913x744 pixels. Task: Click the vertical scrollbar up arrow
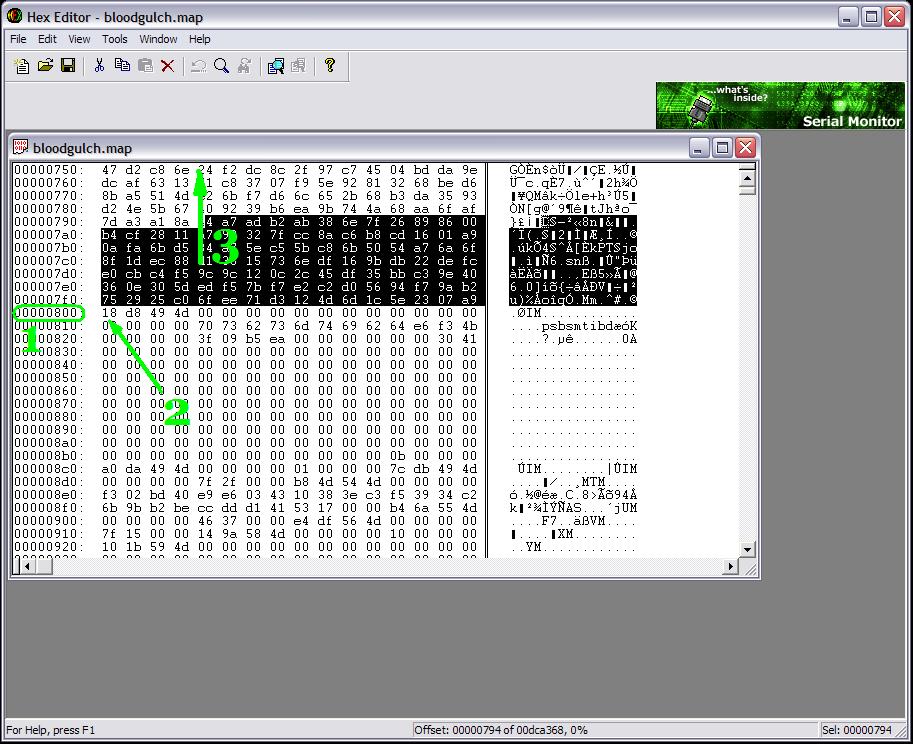(x=748, y=177)
